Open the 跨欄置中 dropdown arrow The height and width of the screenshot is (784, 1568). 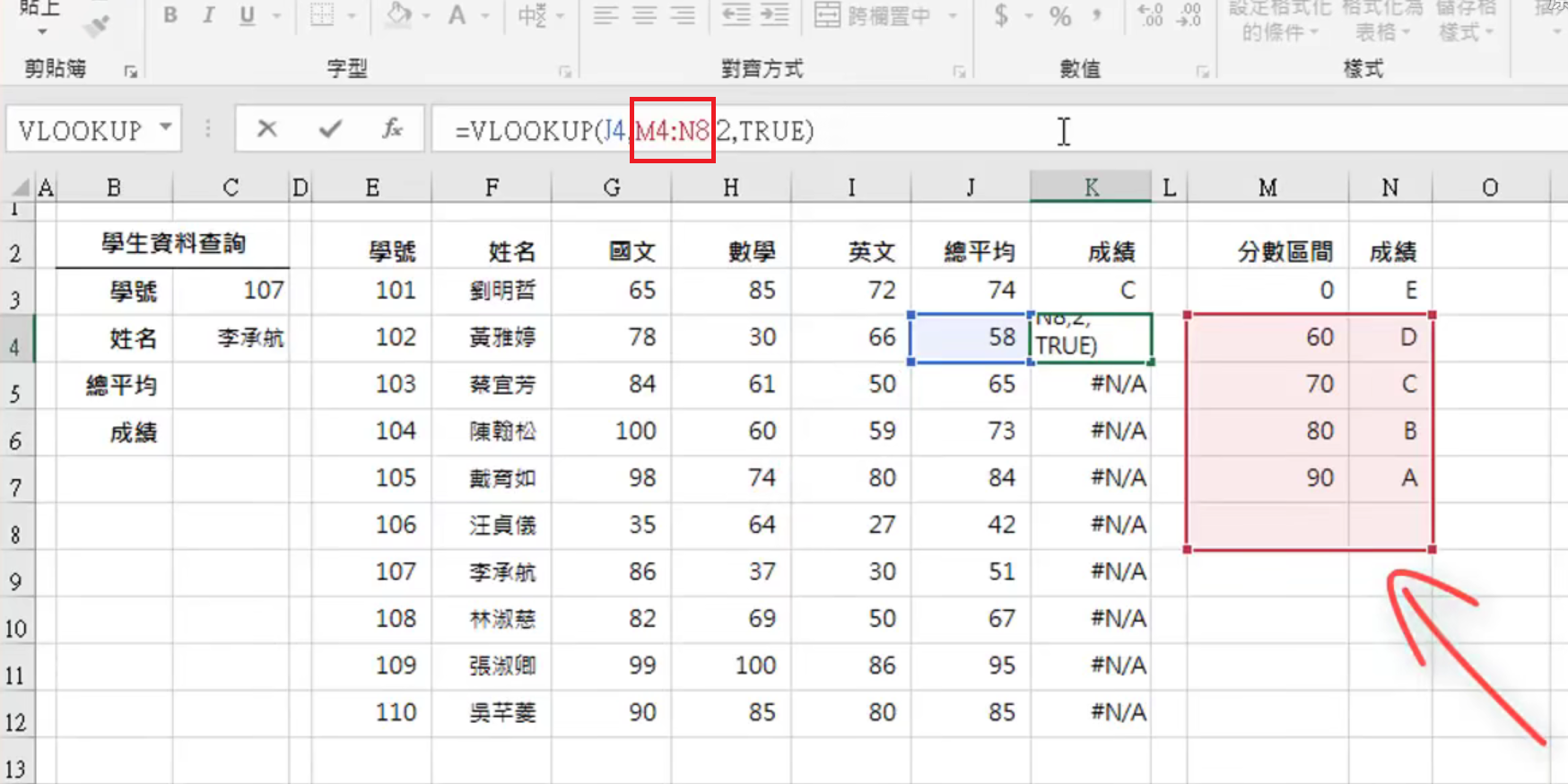point(953,16)
